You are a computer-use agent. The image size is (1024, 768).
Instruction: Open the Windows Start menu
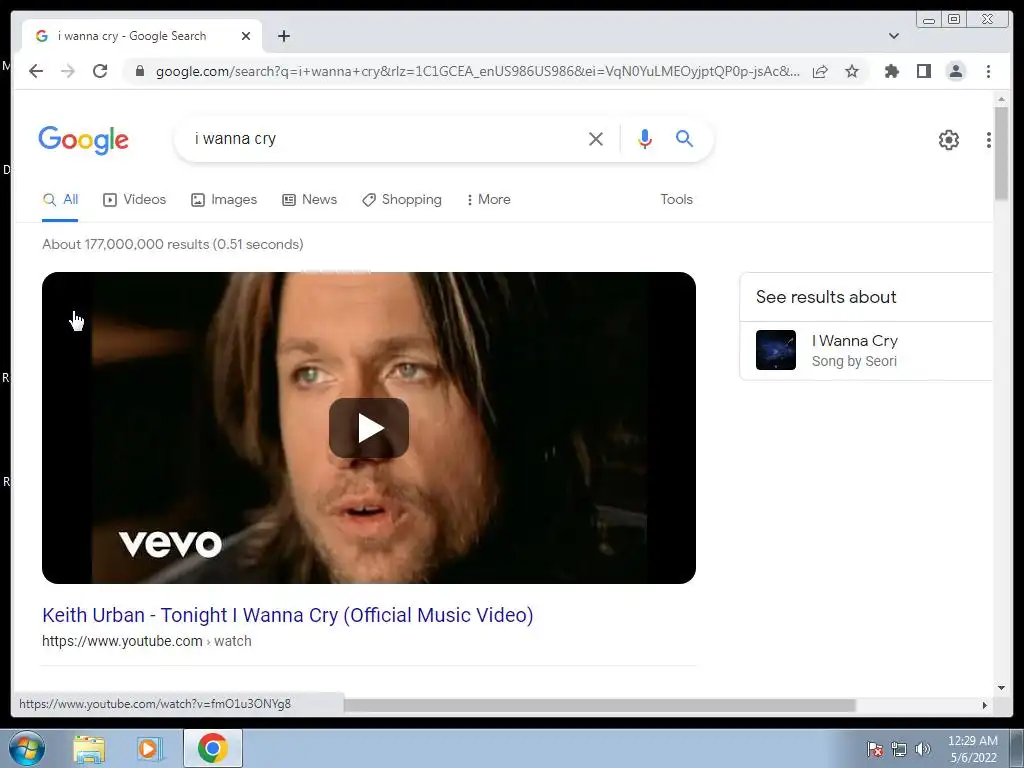pyautogui.click(x=27, y=748)
